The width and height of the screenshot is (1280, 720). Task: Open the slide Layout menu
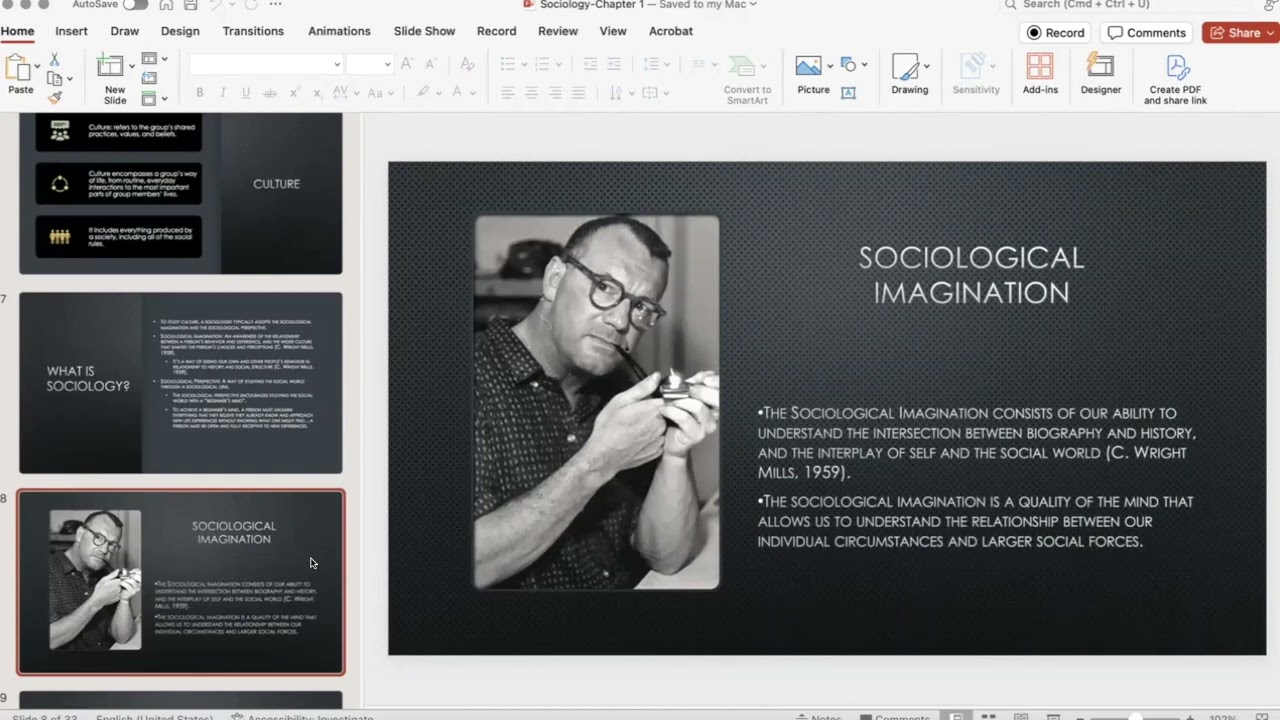tap(154, 59)
